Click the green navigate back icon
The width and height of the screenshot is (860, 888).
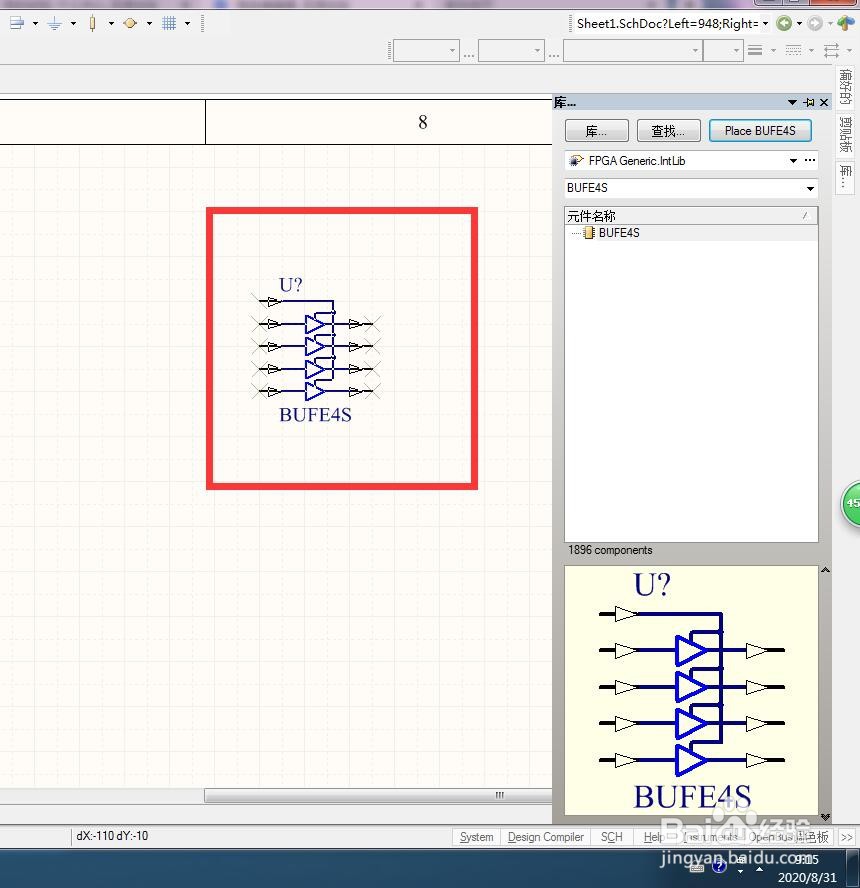pyautogui.click(x=784, y=23)
